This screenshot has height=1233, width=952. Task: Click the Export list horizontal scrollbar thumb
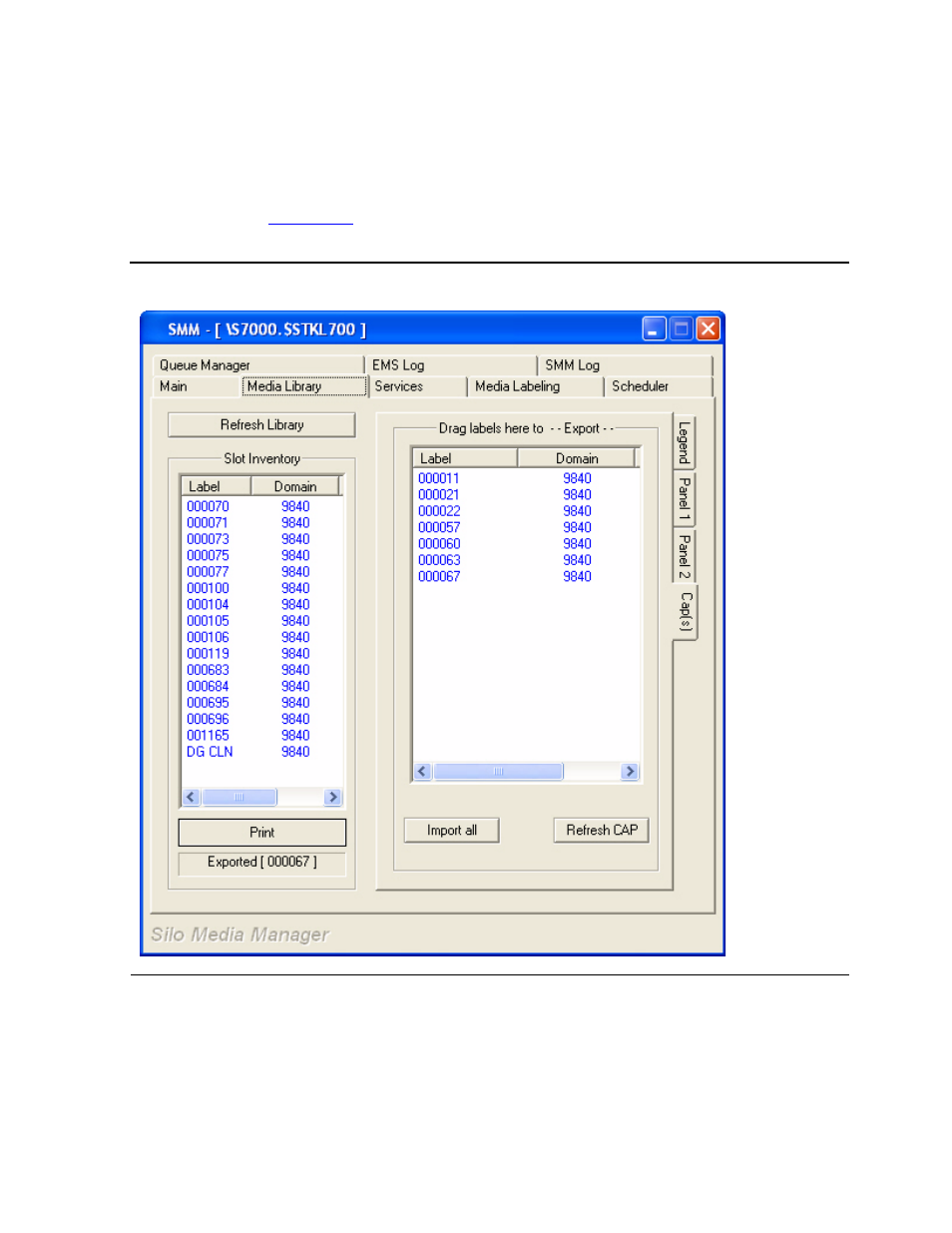tap(498, 772)
